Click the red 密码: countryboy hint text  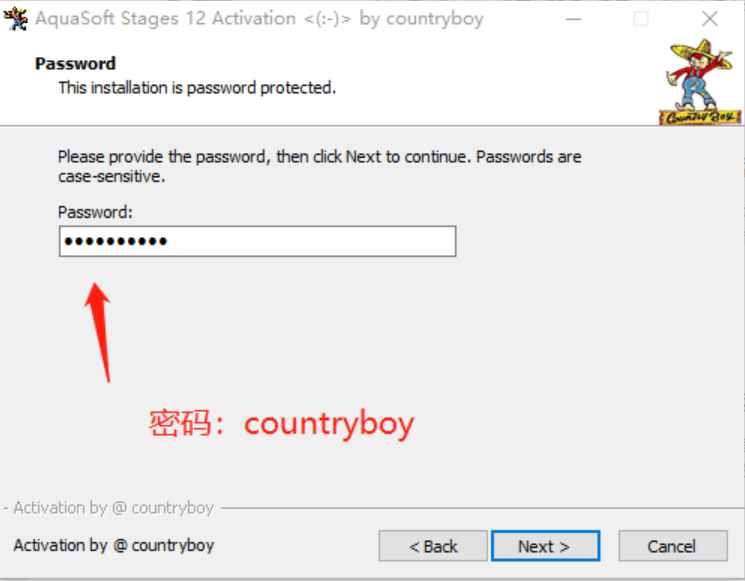click(281, 423)
